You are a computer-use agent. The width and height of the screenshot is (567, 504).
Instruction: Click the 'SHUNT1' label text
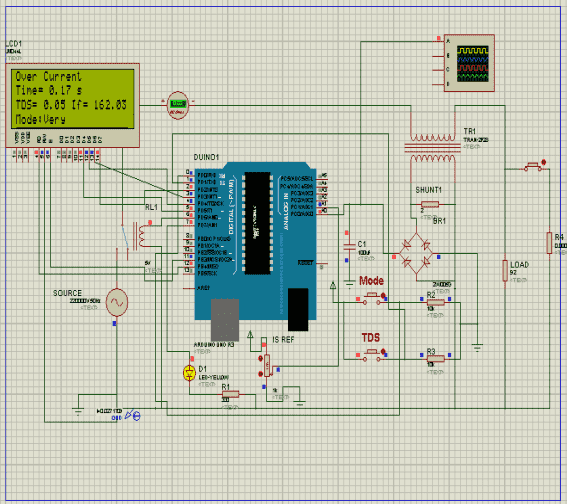click(429, 190)
